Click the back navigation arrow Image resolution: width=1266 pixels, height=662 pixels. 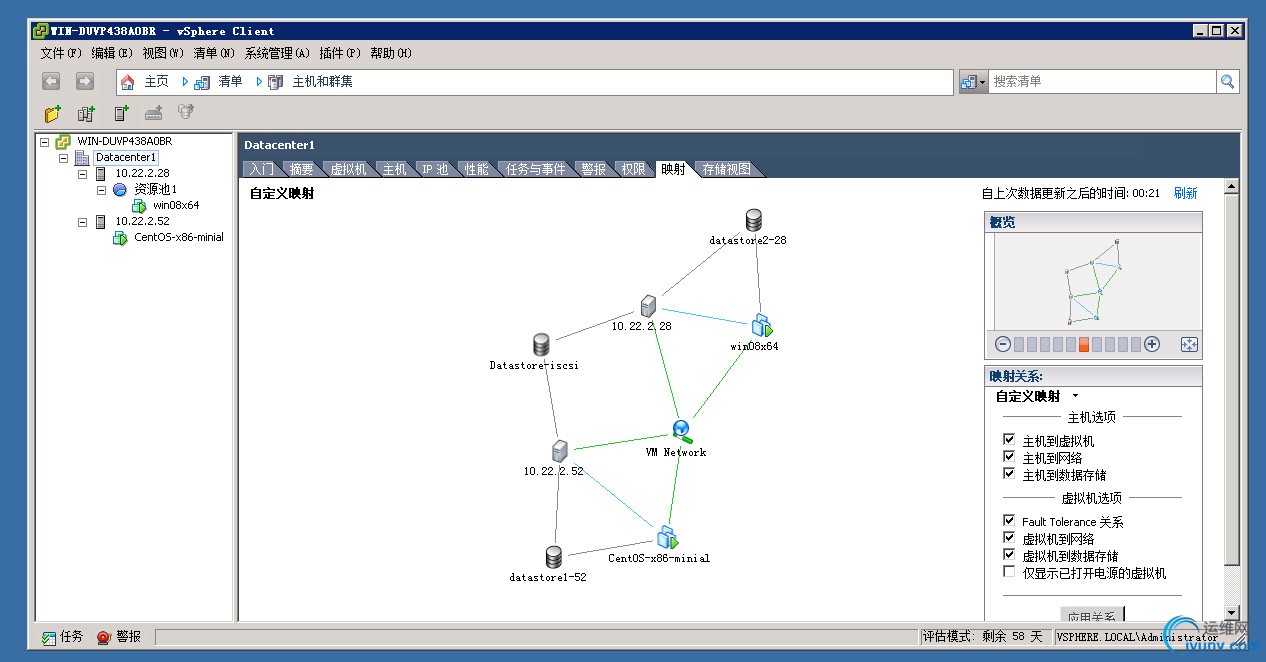[x=51, y=82]
